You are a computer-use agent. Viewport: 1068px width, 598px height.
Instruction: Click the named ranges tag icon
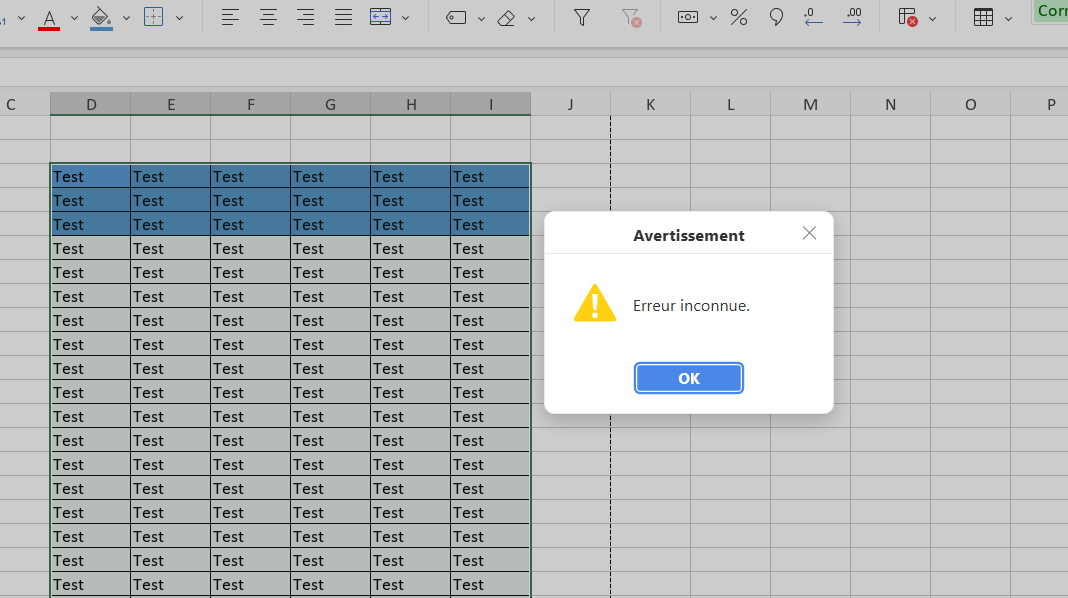click(x=456, y=18)
